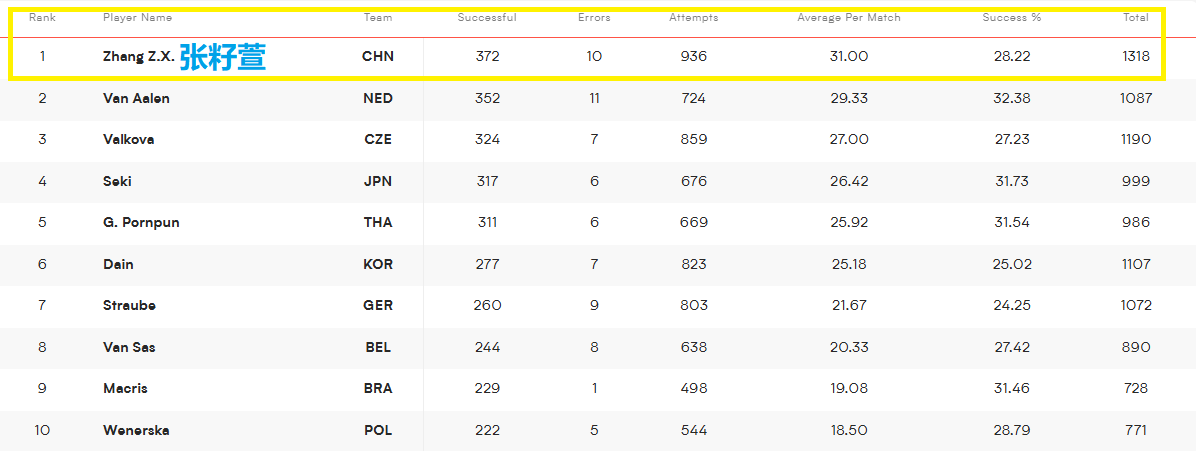Select player Valkova name
Viewport: 1196px width, 451px height.
click(128, 140)
